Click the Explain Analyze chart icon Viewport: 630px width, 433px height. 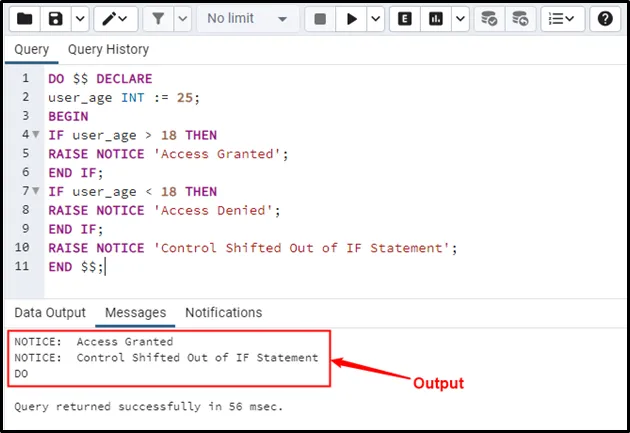pyautogui.click(x=435, y=19)
